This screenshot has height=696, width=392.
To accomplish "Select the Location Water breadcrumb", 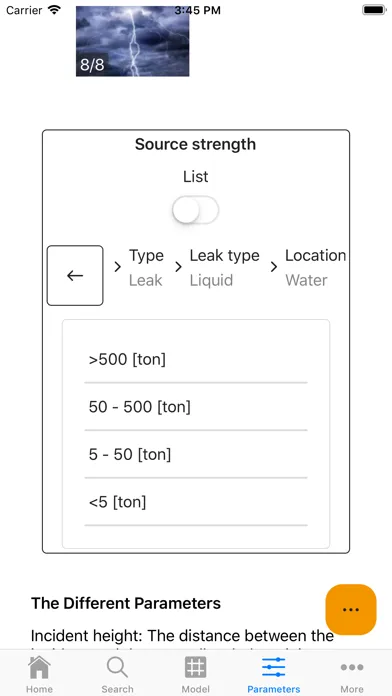I will 315,268.
